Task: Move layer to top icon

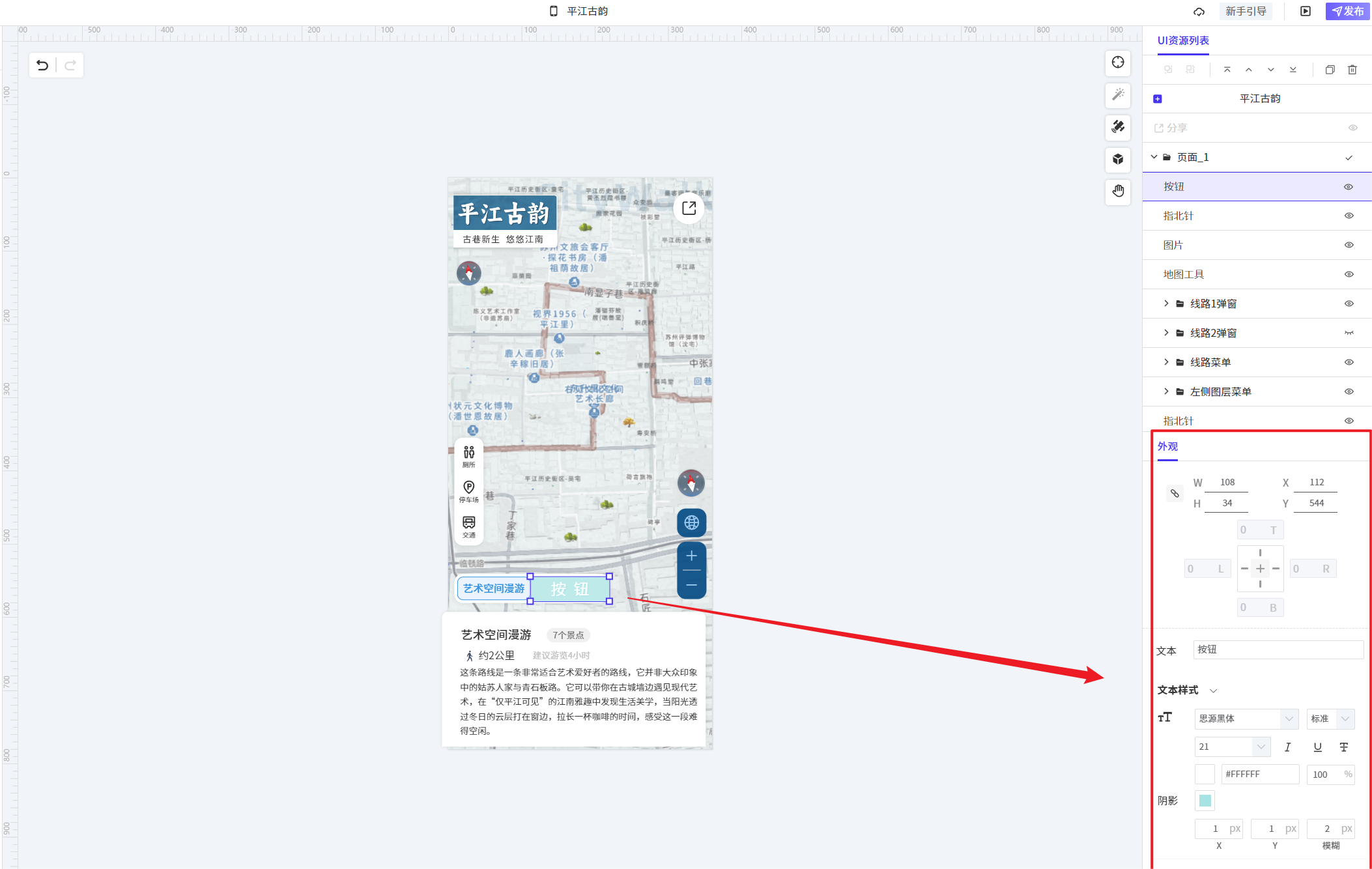Action: tap(1227, 70)
